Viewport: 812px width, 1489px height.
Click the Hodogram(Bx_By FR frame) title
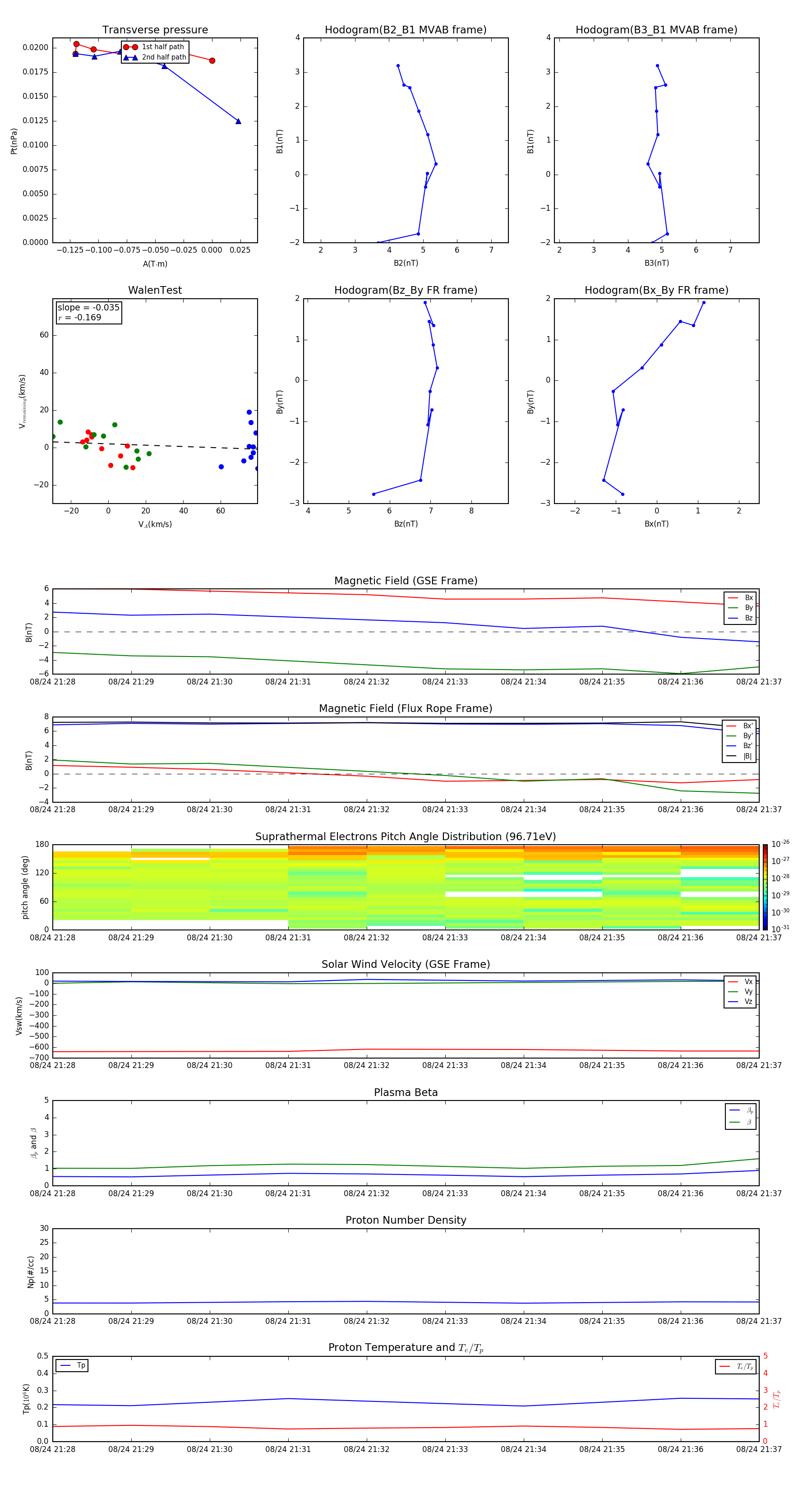tap(656, 290)
